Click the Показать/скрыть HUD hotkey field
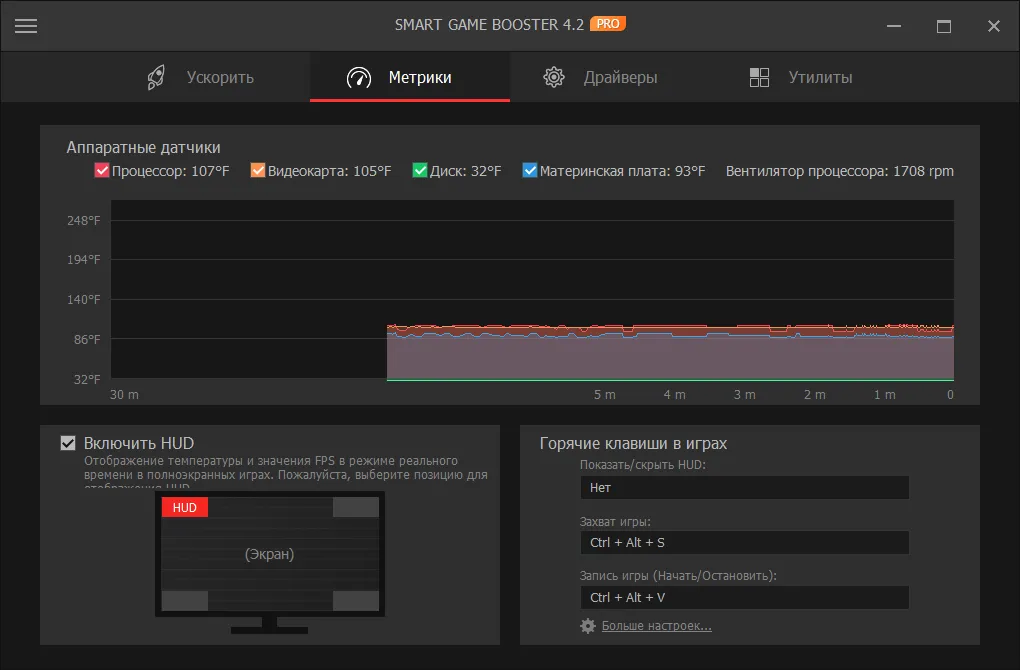The image size is (1020, 670). click(743, 488)
